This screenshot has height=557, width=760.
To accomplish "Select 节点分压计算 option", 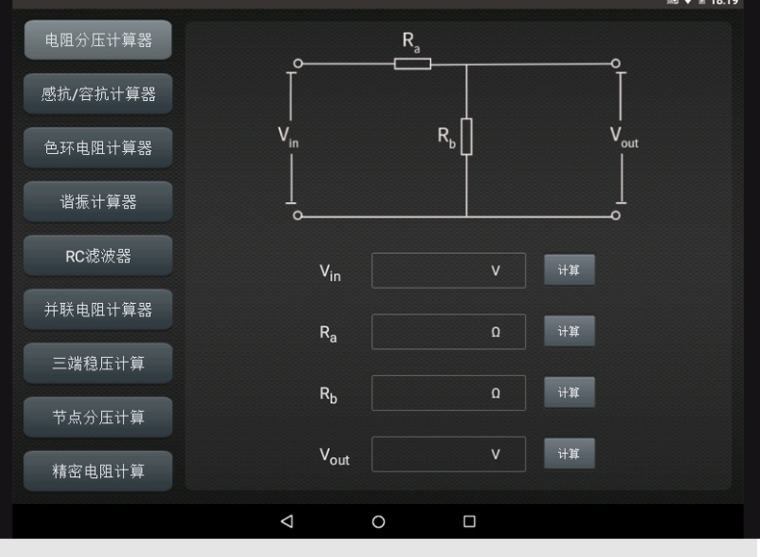I will pyautogui.click(x=98, y=417).
